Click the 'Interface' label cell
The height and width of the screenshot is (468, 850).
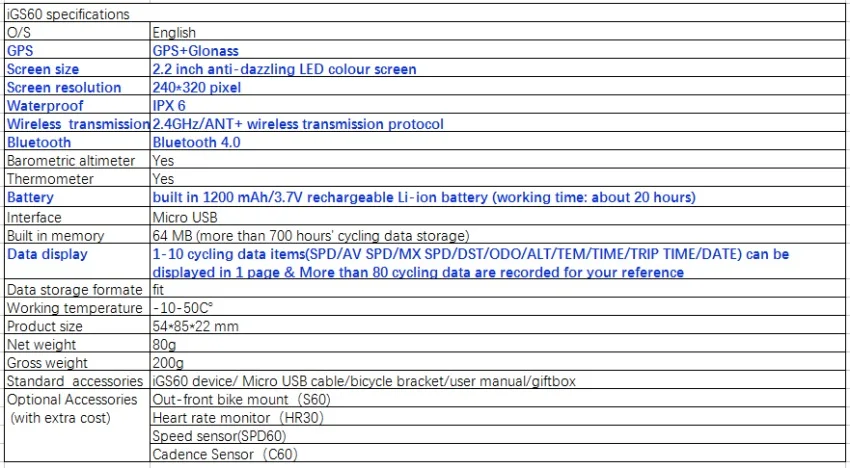tap(78, 217)
